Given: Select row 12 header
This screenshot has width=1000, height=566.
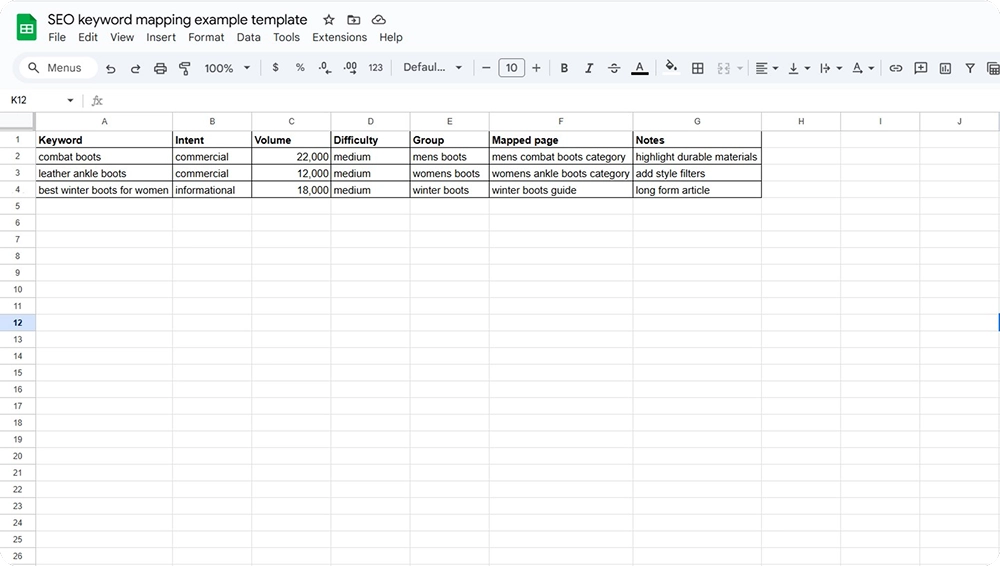Looking at the screenshot, I should pos(17,322).
